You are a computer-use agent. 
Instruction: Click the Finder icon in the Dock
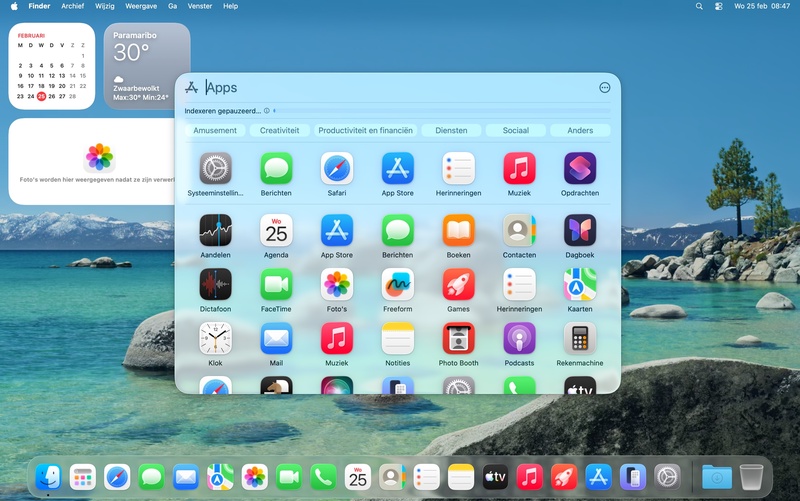(x=48, y=478)
